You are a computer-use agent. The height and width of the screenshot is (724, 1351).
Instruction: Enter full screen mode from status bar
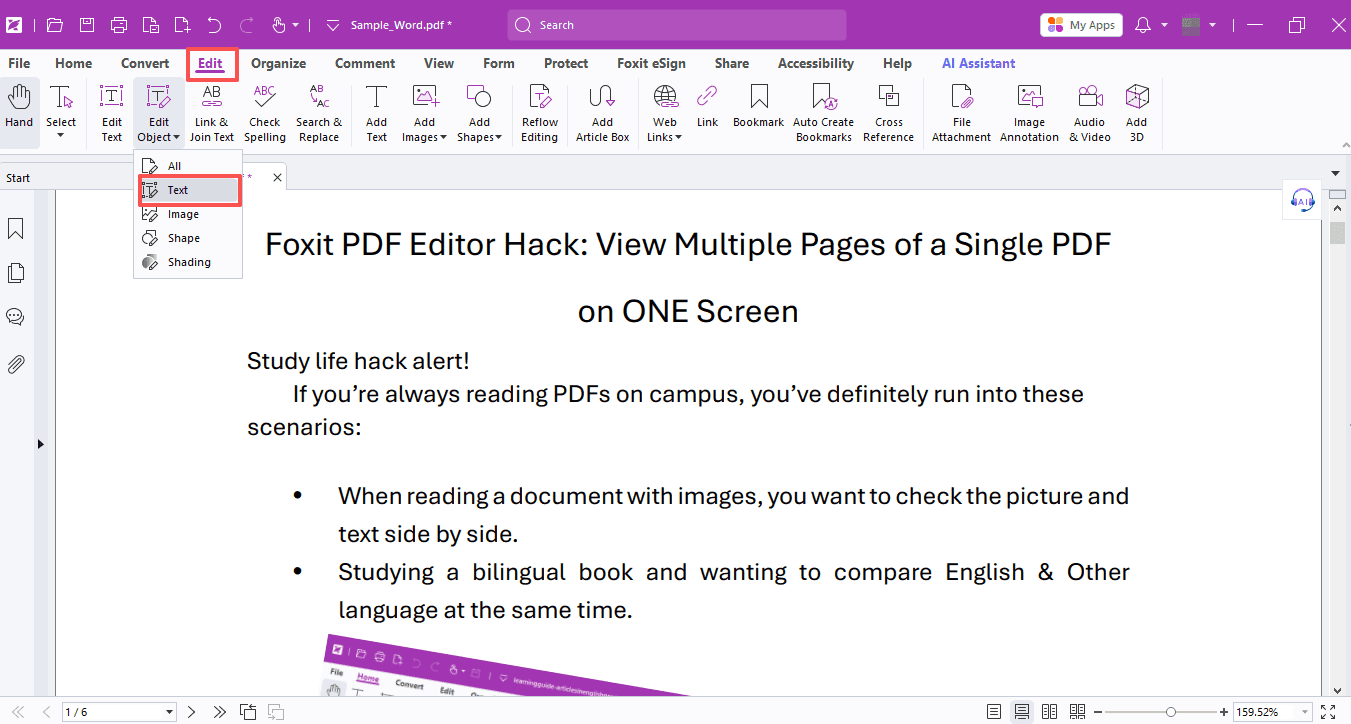tap(1329, 712)
